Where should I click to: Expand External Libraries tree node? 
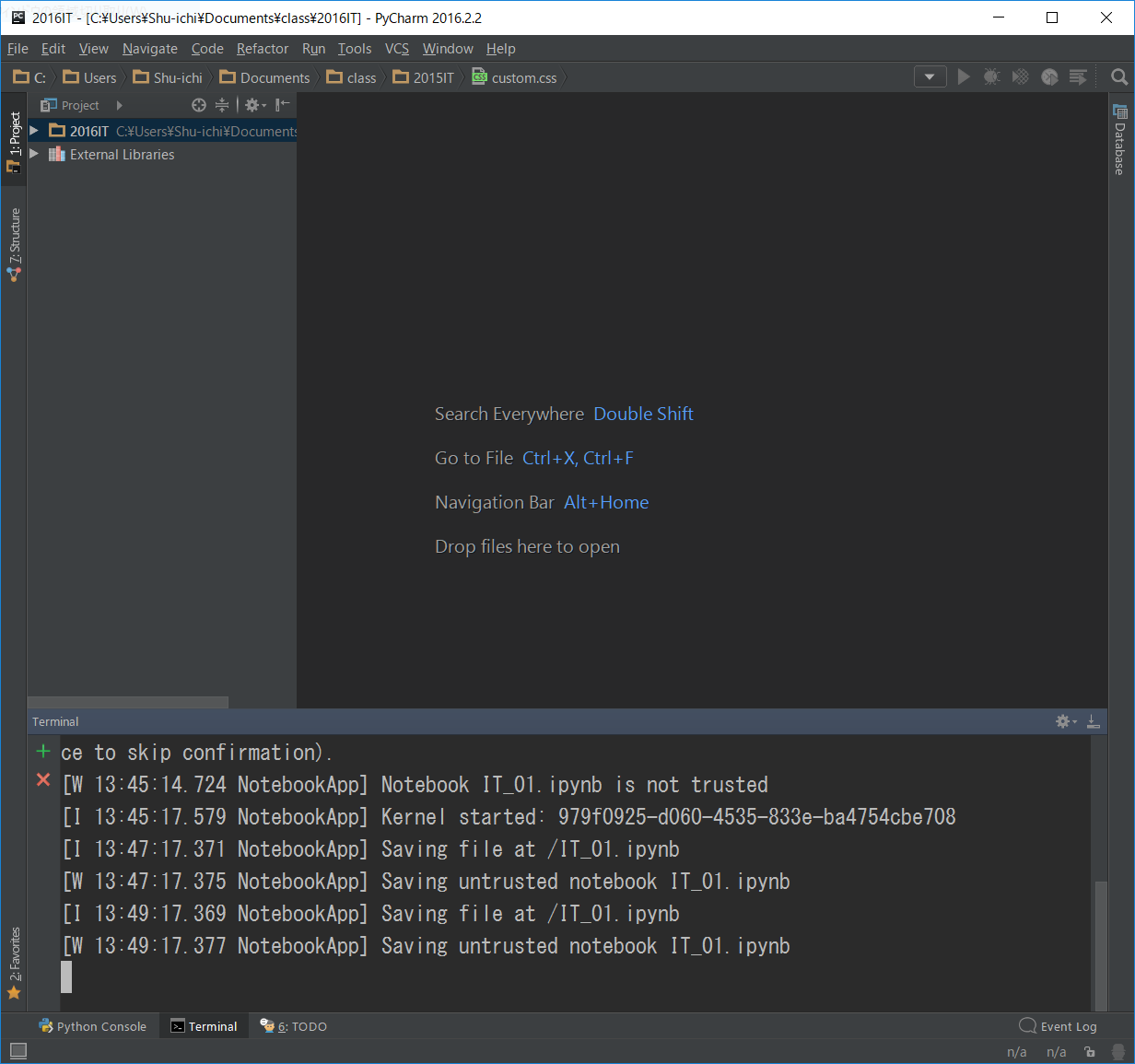tap(34, 154)
